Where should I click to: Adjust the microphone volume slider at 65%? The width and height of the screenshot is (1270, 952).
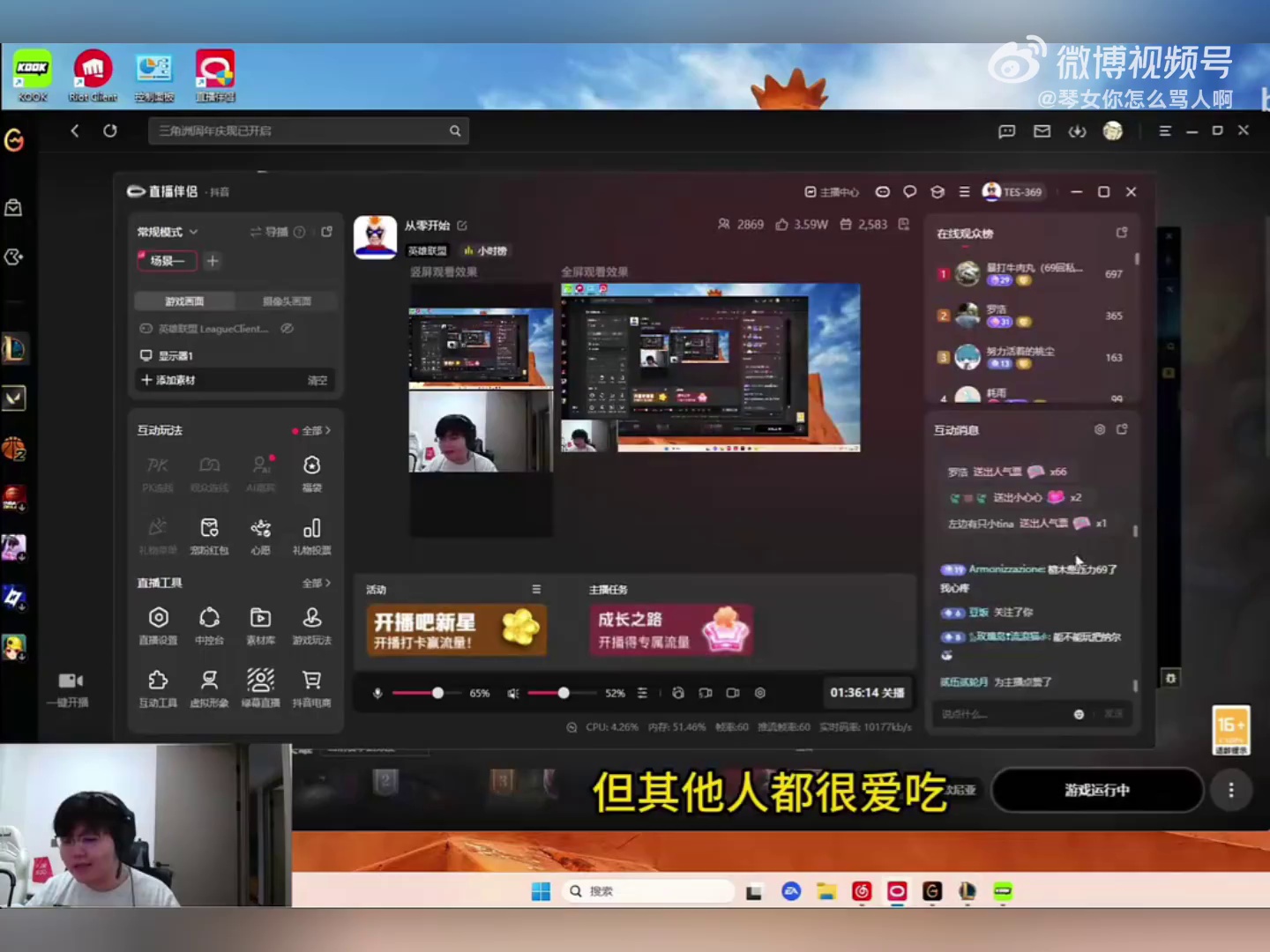427,693
